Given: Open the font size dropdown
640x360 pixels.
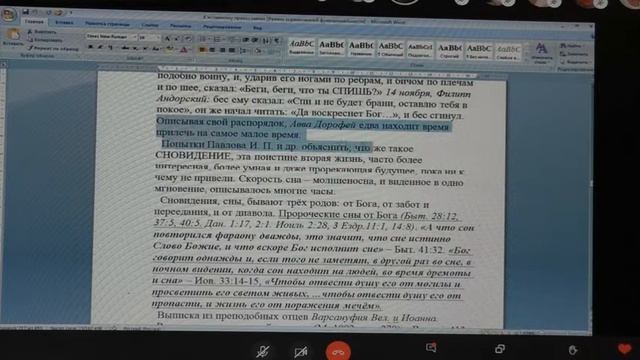Looking at the screenshot, I should pos(149,38).
